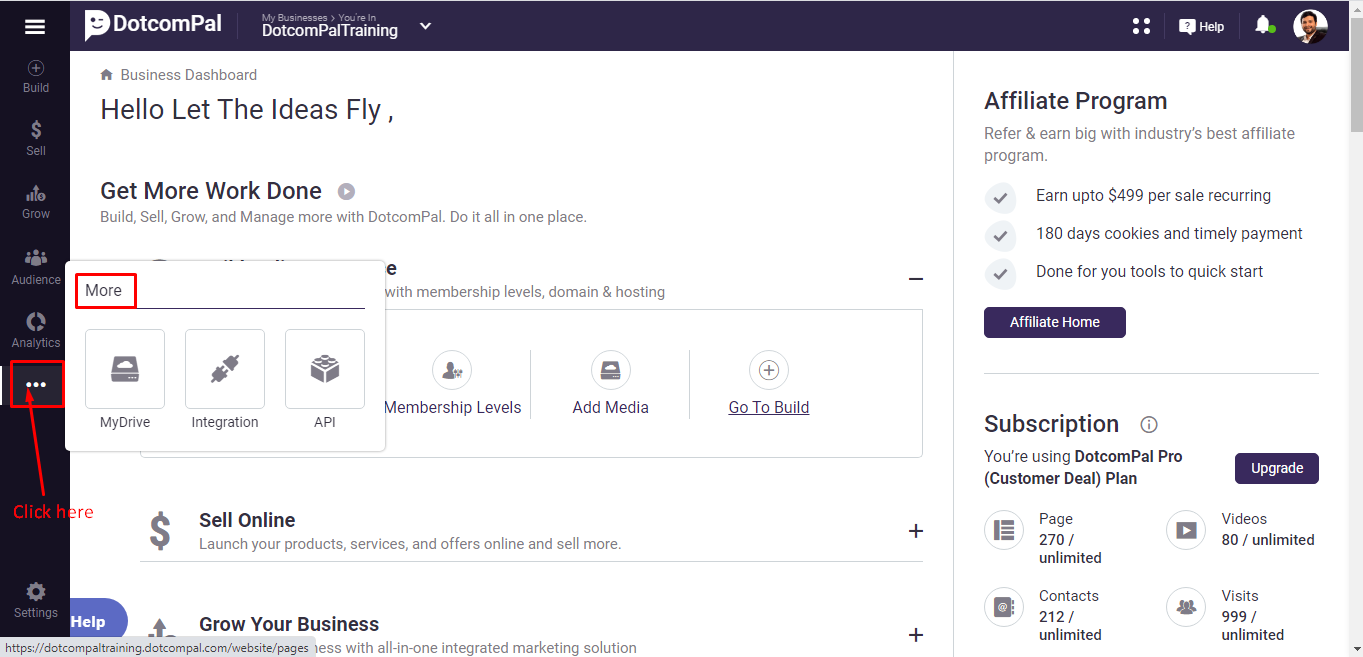Open the user profile avatar

pyautogui.click(x=1310, y=26)
